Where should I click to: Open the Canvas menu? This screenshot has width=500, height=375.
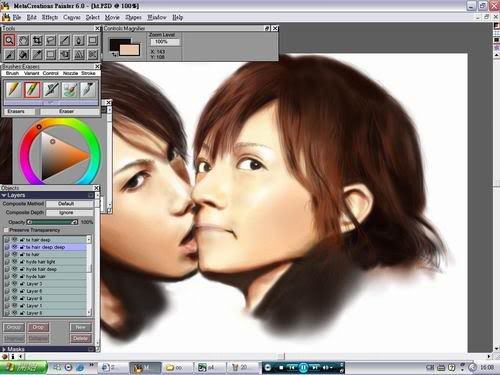click(x=72, y=17)
